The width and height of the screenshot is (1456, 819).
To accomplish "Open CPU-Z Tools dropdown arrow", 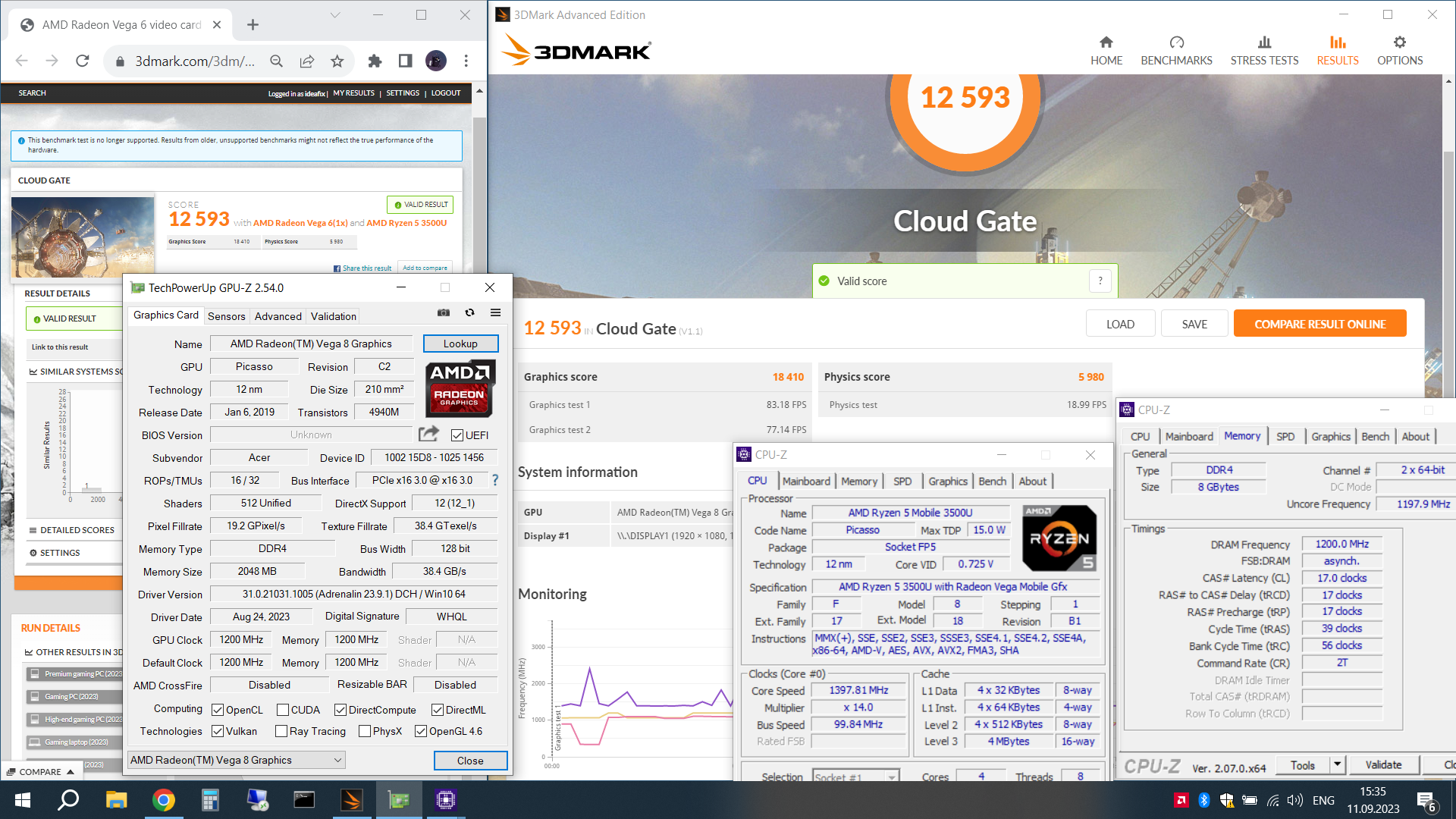I will [x=1338, y=765].
